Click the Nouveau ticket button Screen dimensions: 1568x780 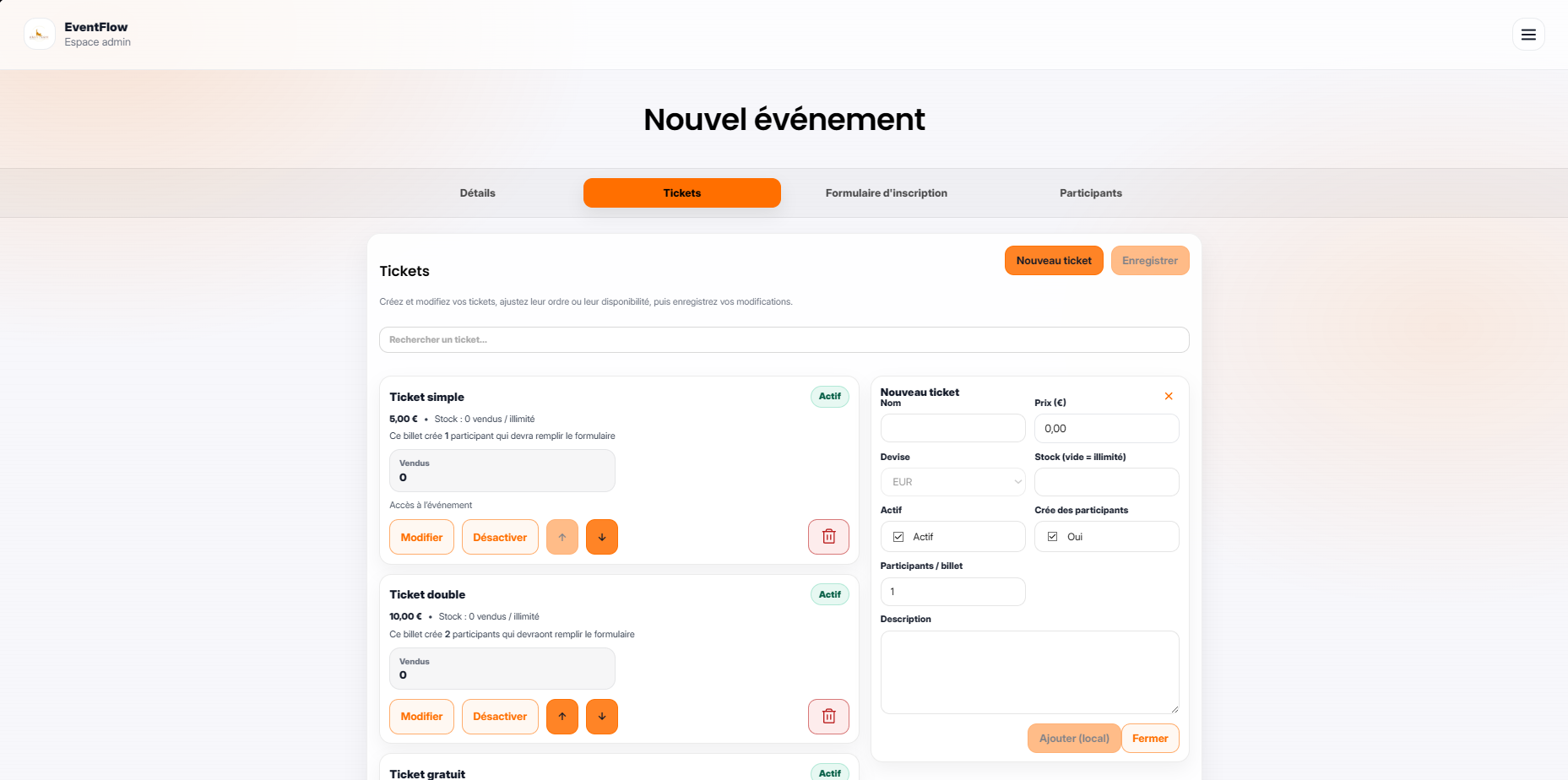point(1054,260)
